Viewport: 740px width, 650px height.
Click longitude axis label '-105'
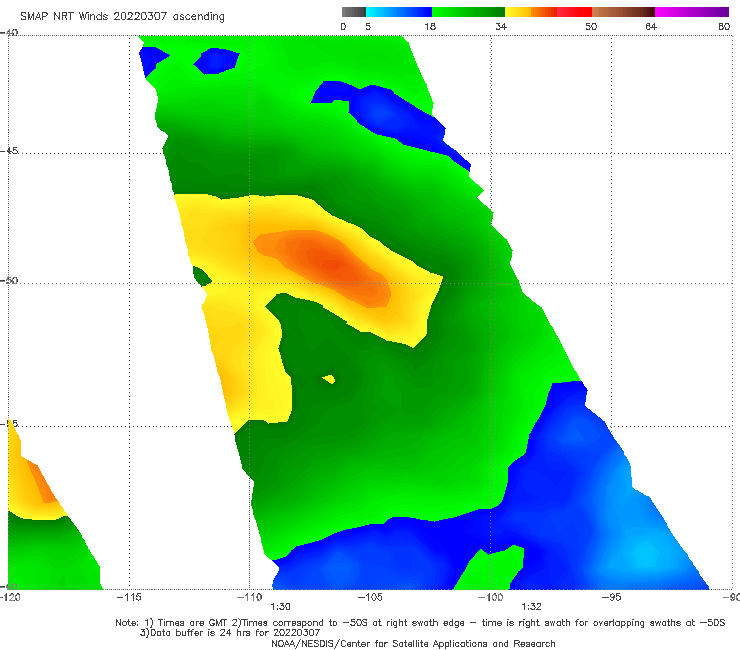point(370,597)
